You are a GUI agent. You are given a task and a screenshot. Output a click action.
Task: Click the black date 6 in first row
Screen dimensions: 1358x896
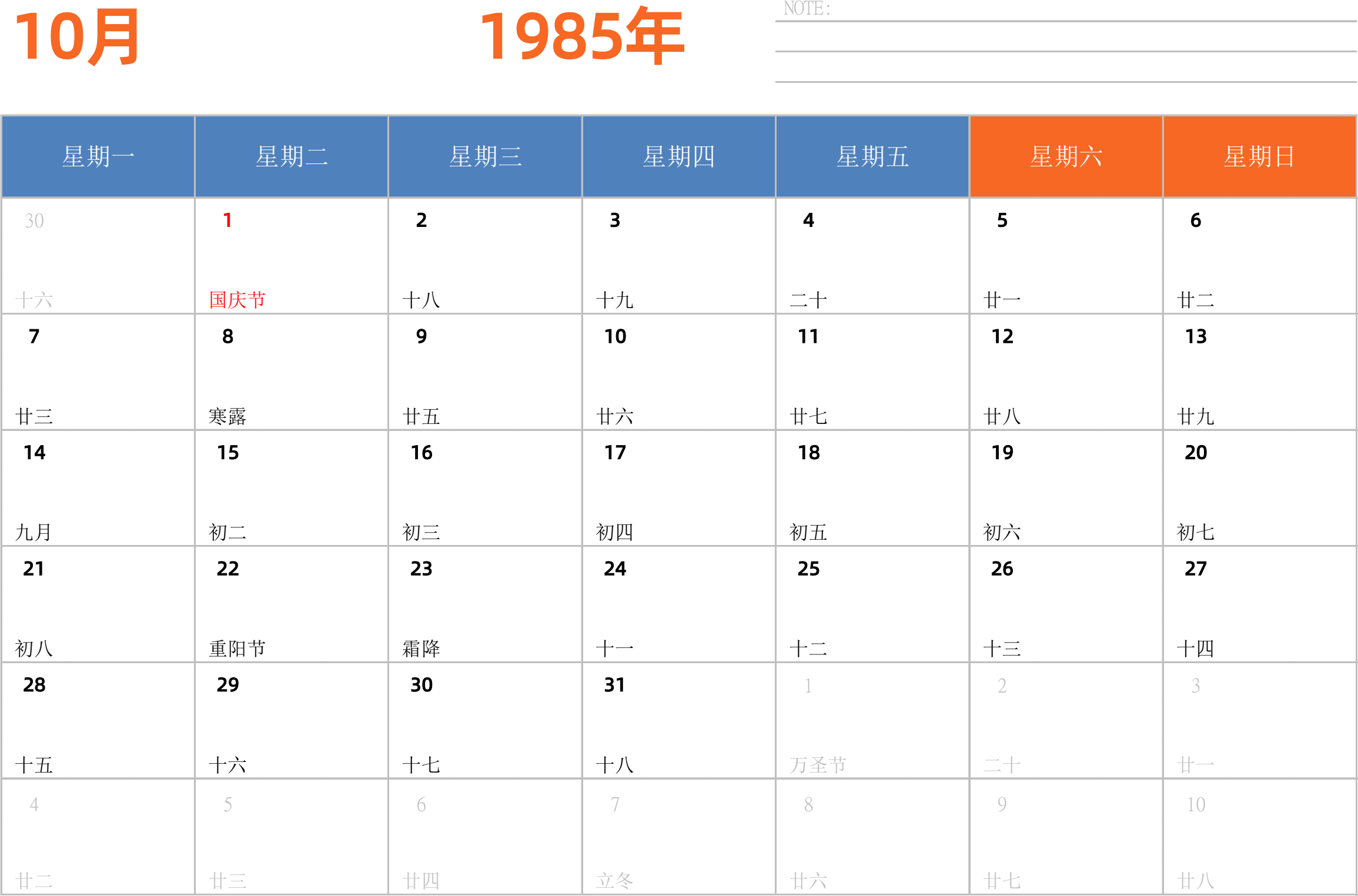pos(1196,220)
